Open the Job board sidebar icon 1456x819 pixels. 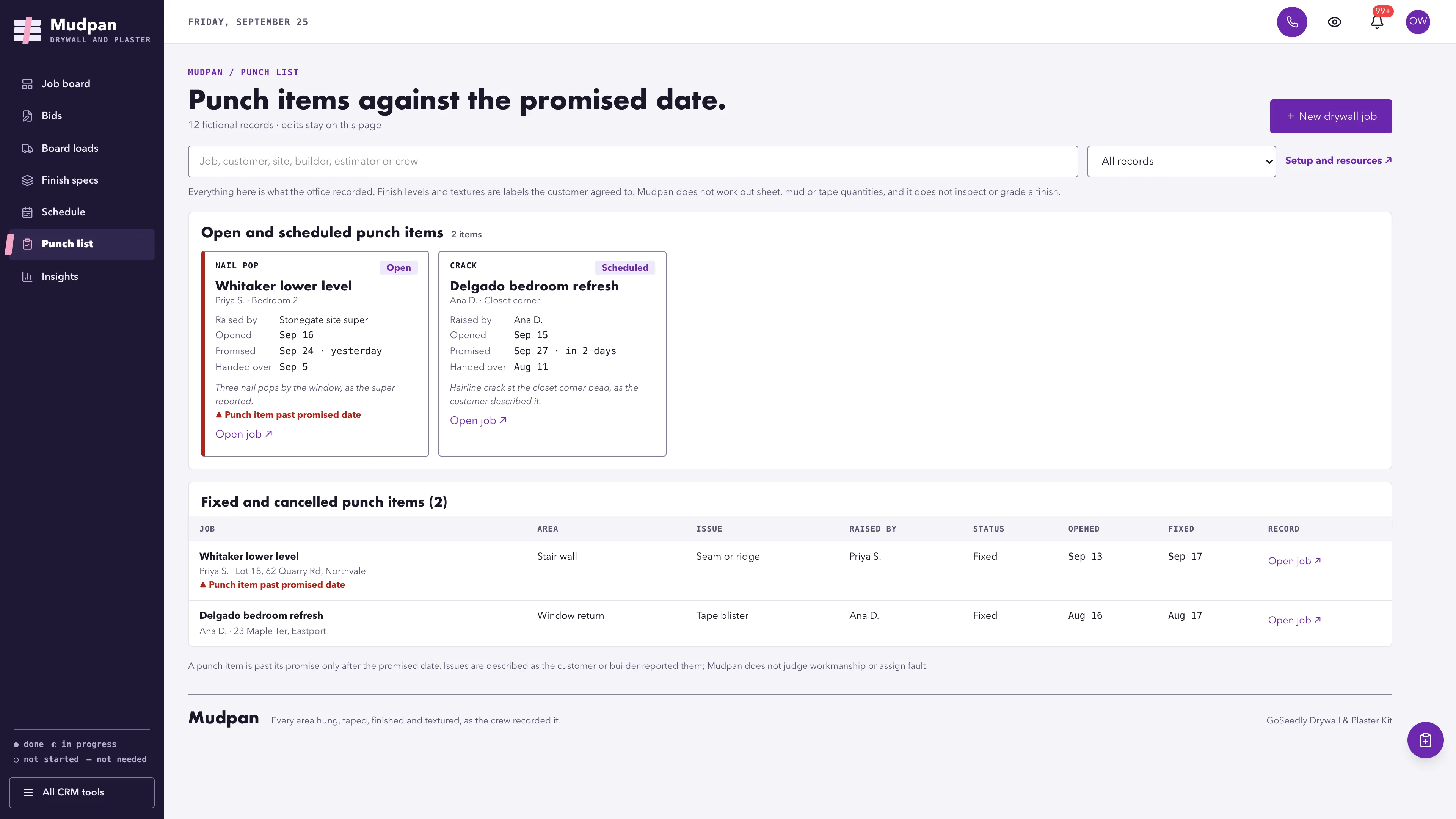coord(27,84)
